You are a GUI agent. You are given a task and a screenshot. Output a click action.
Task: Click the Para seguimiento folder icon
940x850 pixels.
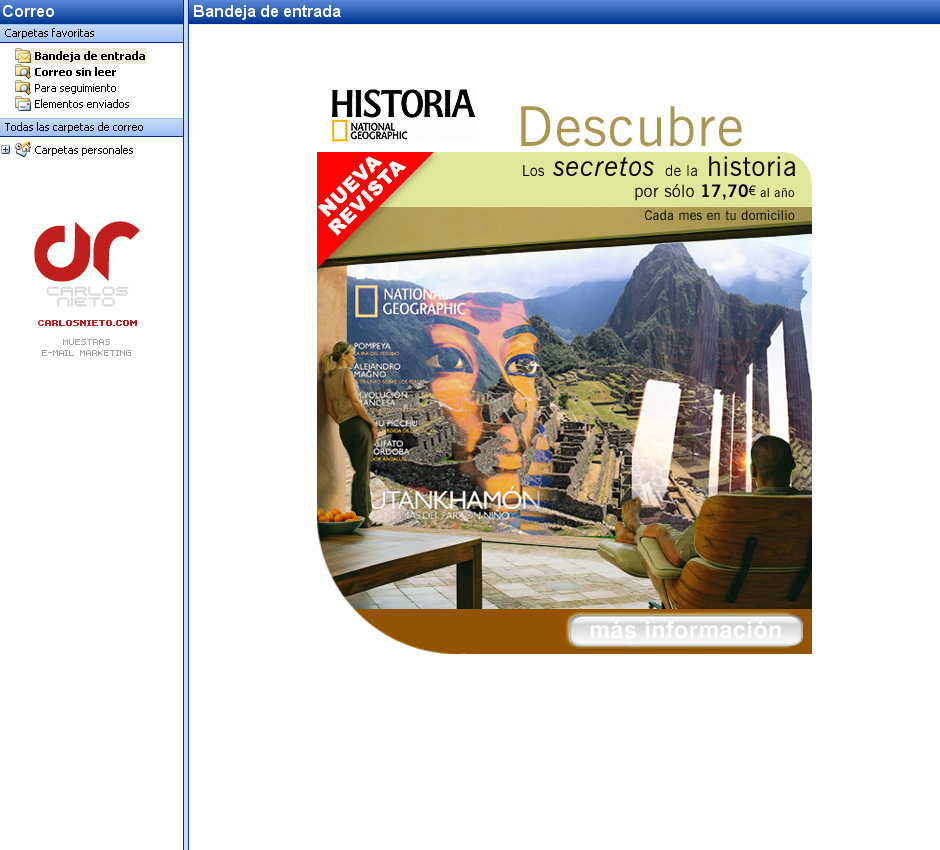pos(23,88)
